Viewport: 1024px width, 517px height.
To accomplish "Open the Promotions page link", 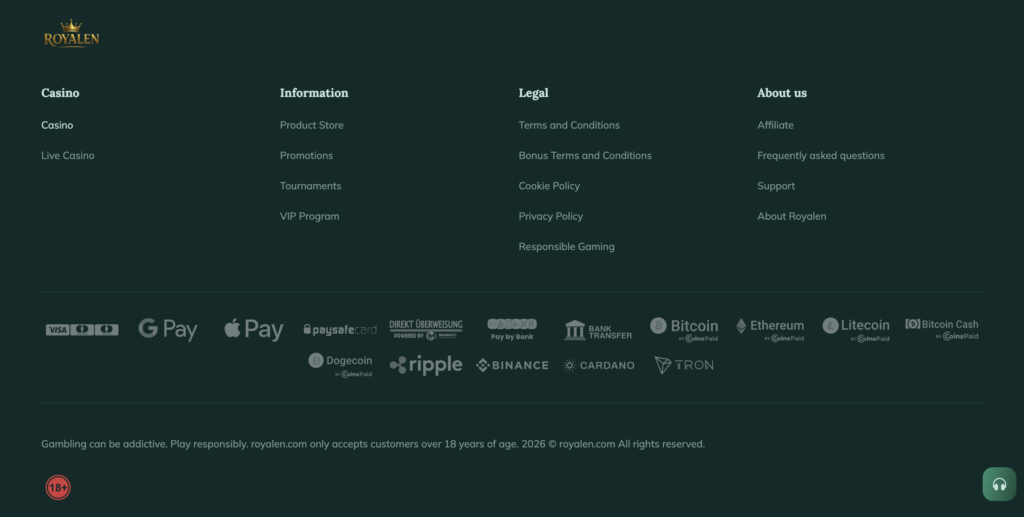I will click(306, 155).
